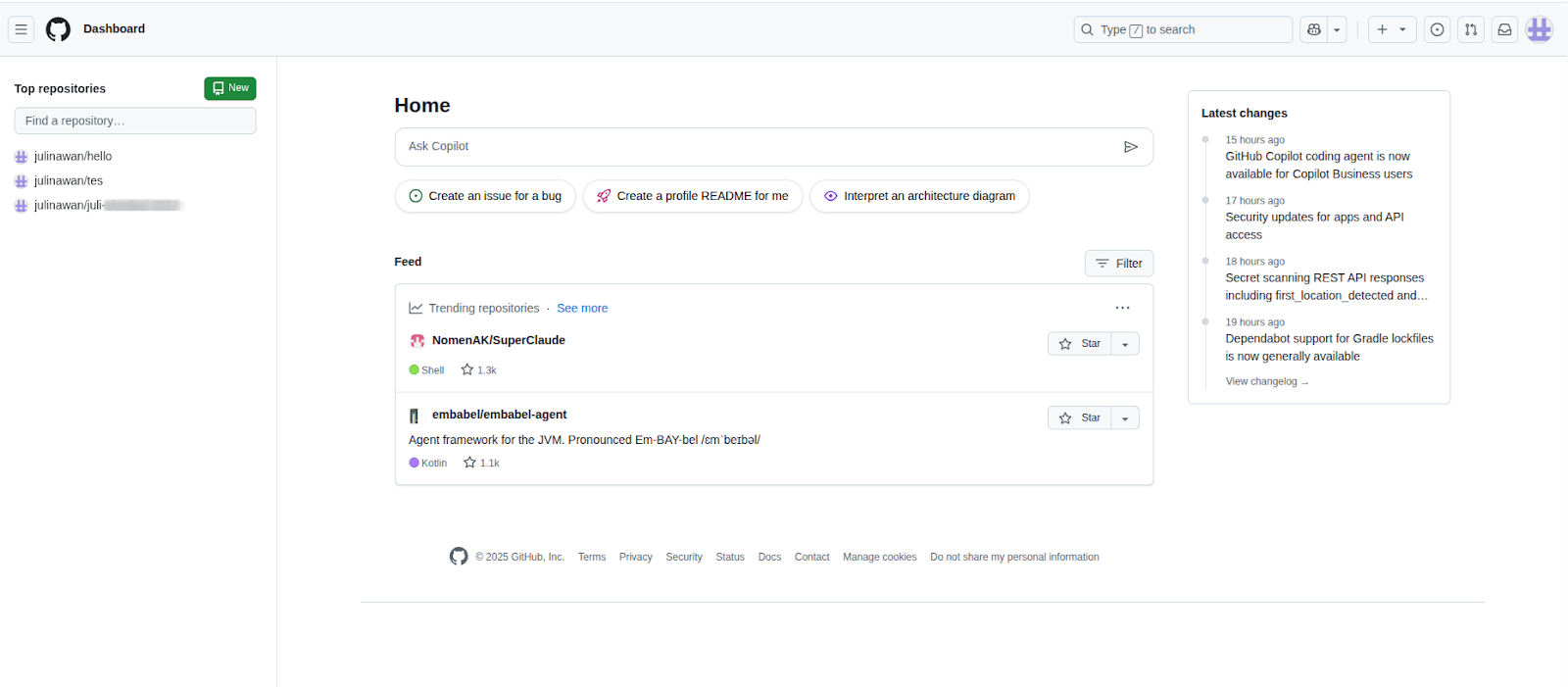Open Copilot chat icon in header
Viewport: 1568px width, 687px height.
[x=1314, y=29]
